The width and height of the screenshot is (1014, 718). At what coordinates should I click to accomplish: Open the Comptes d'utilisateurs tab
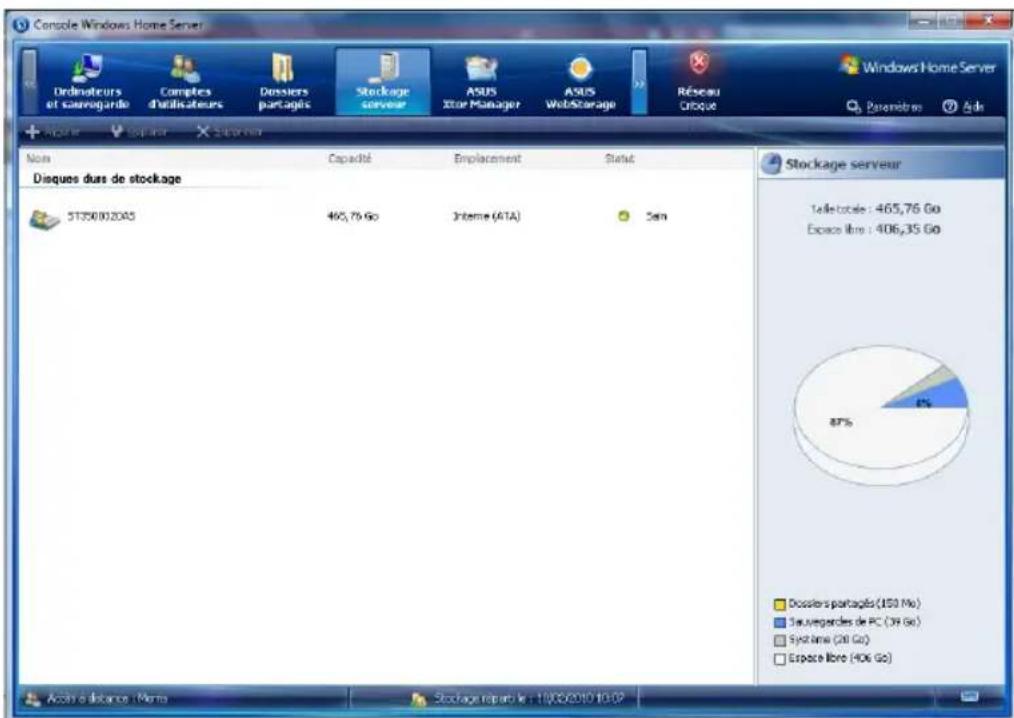[x=186, y=82]
